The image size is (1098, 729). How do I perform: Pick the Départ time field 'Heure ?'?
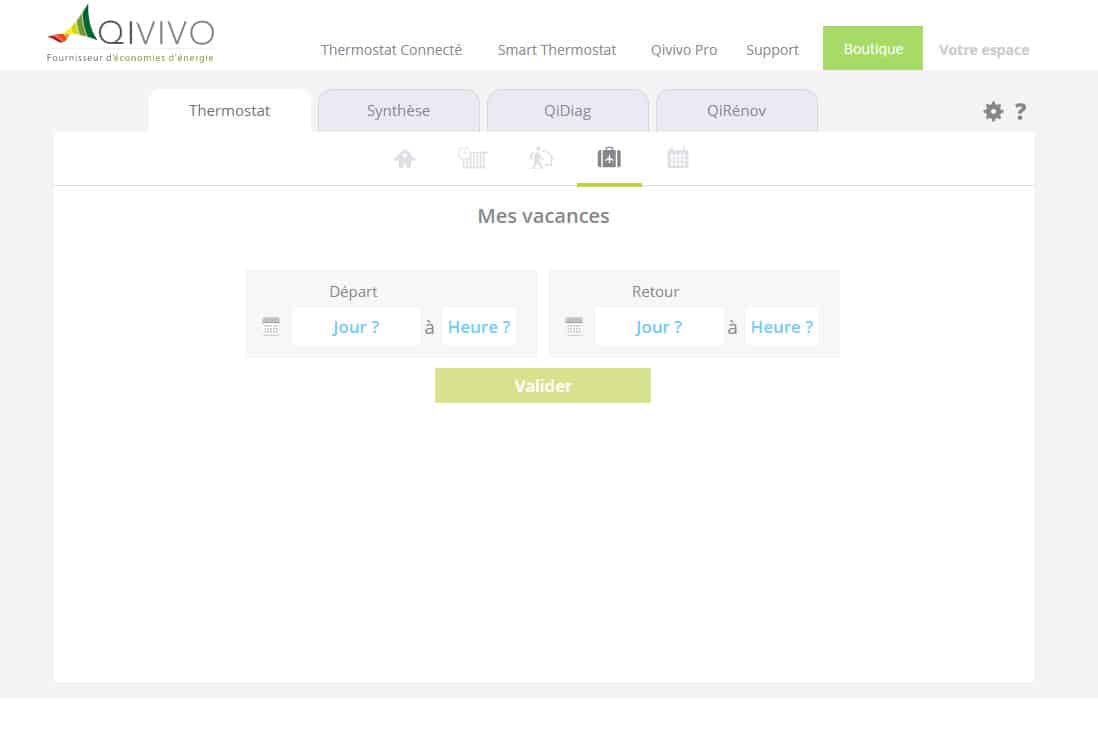pyautogui.click(x=479, y=327)
